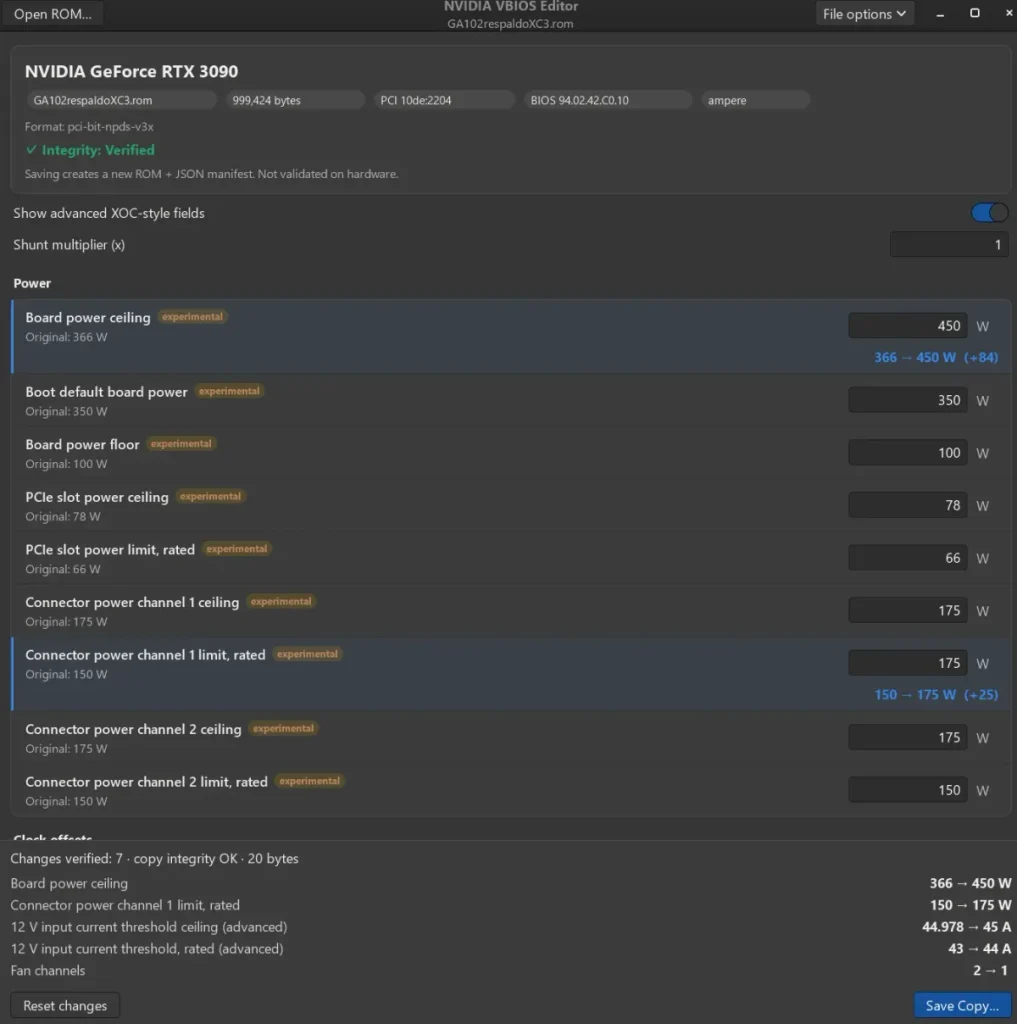Click experimental badge beside Board power floor
Viewport: 1017px width, 1024px height.
click(181, 444)
